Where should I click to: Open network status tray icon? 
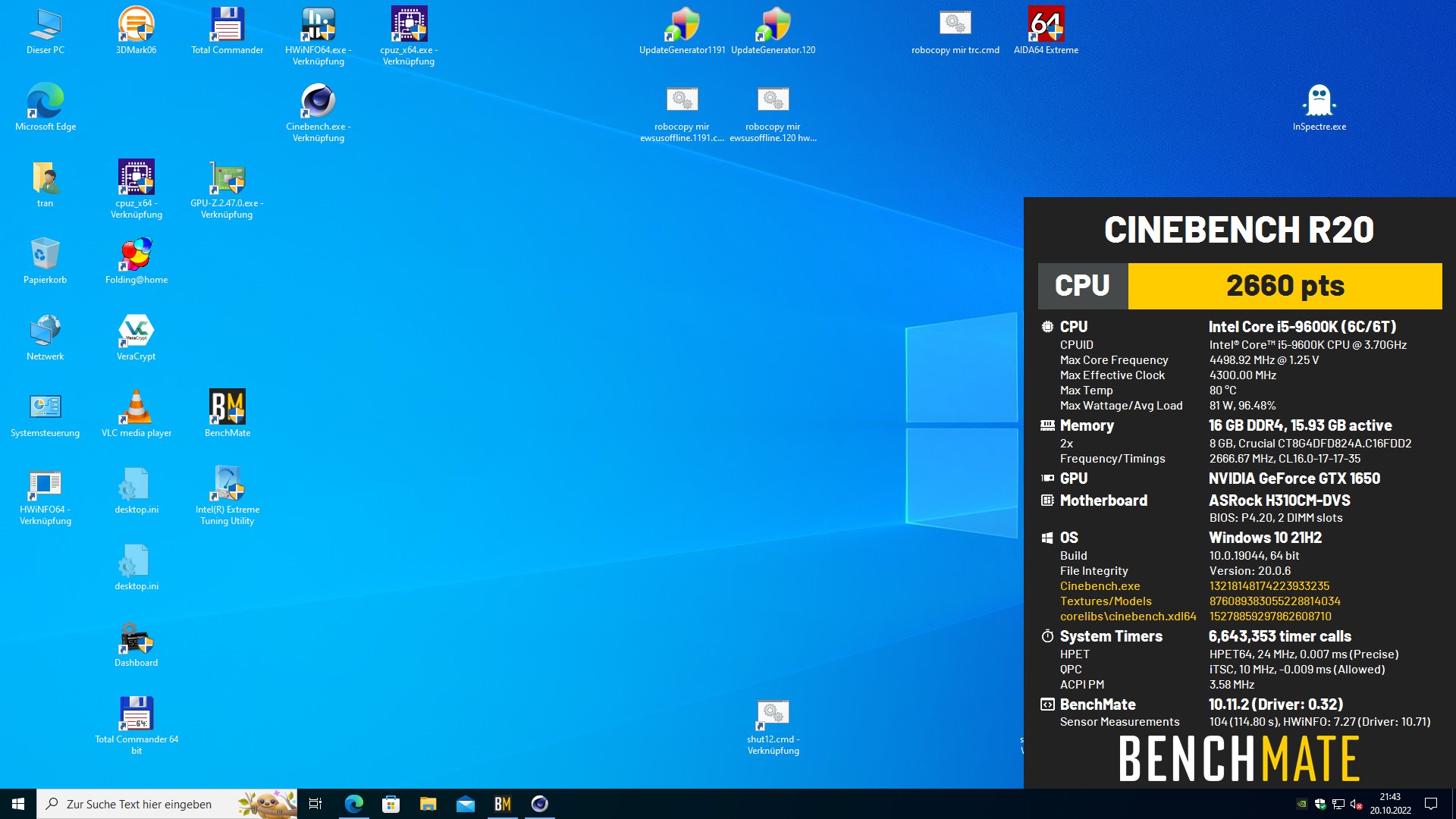[1338, 804]
